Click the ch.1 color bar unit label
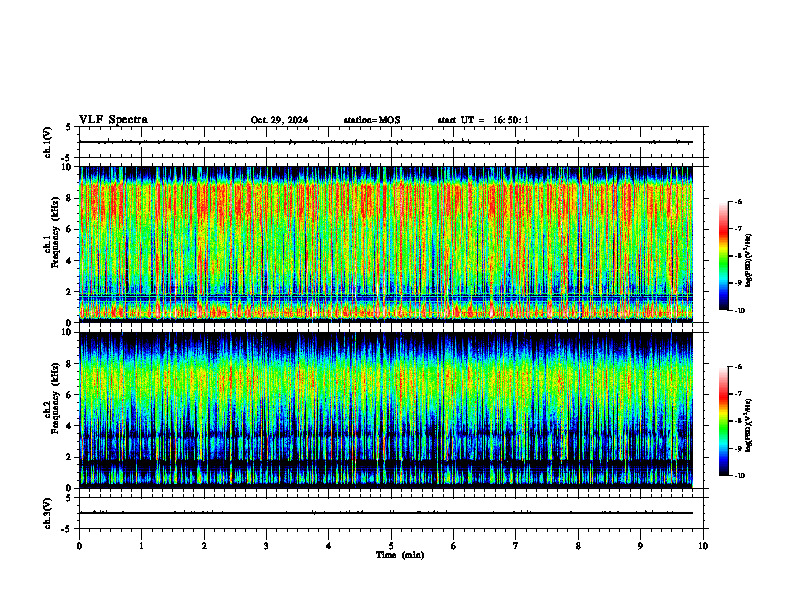 click(749, 260)
